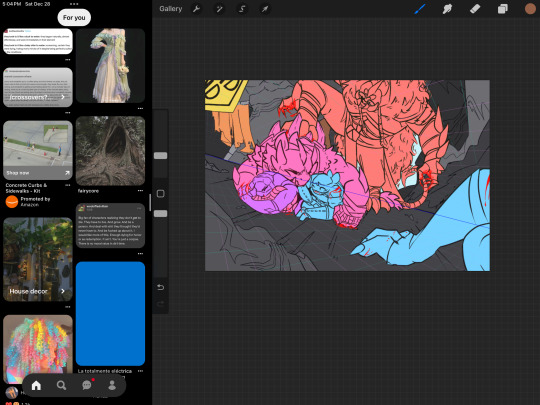Open the Layers panel
This screenshot has height=405, width=540.
[x=502, y=9]
